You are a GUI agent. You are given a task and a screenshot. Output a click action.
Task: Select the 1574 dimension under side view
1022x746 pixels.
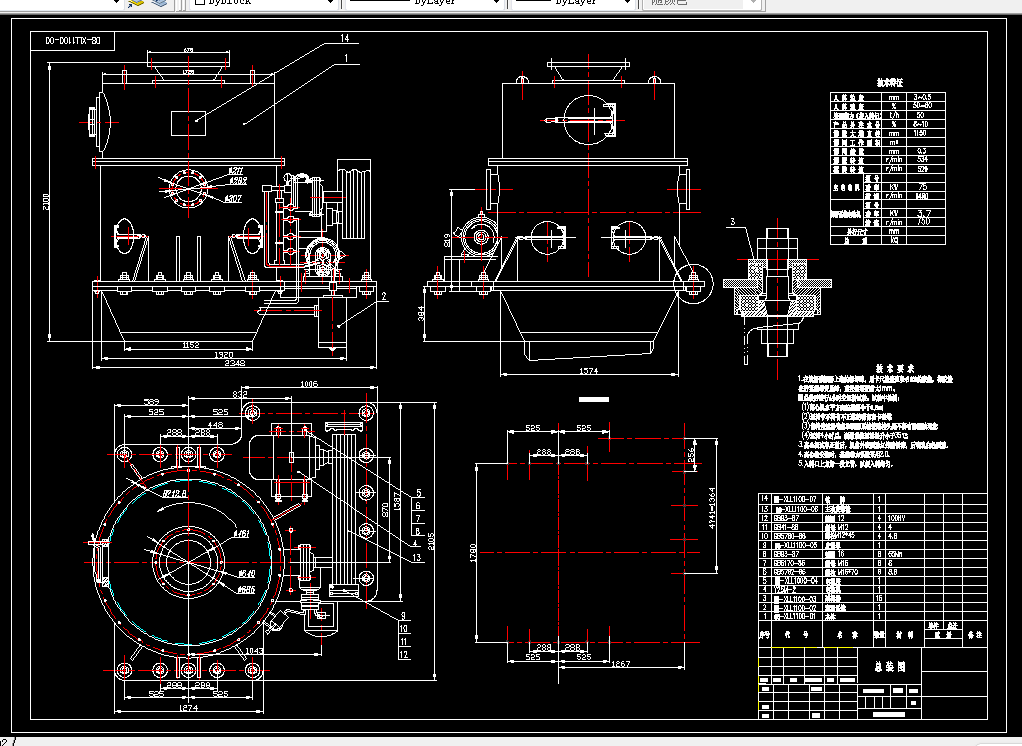pos(589,371)
